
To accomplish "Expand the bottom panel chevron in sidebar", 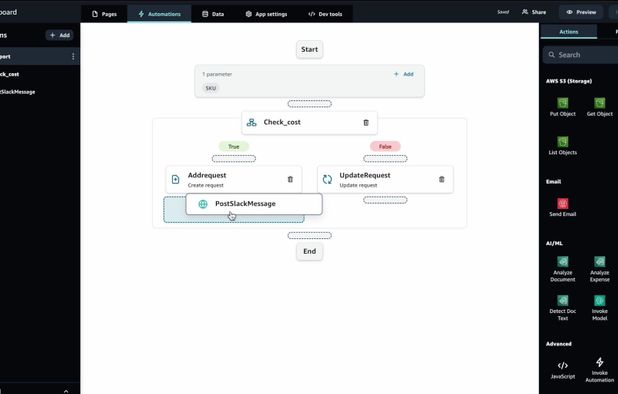I will (x=66, y=391).
